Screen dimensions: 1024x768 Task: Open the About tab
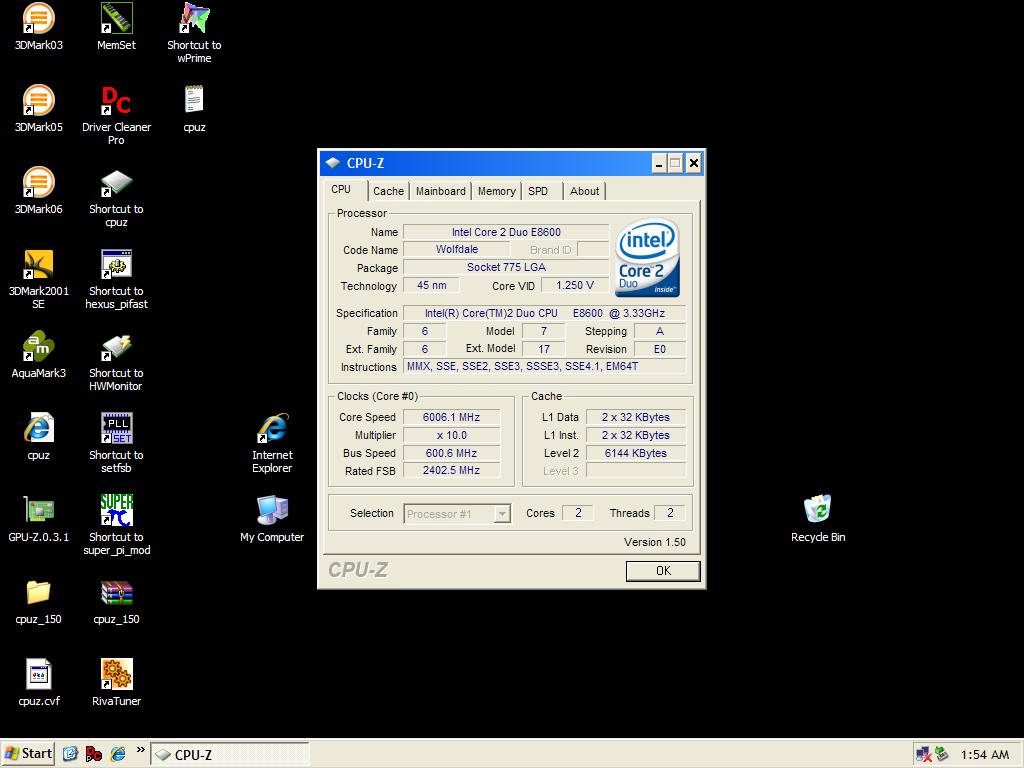coord(584,191)
